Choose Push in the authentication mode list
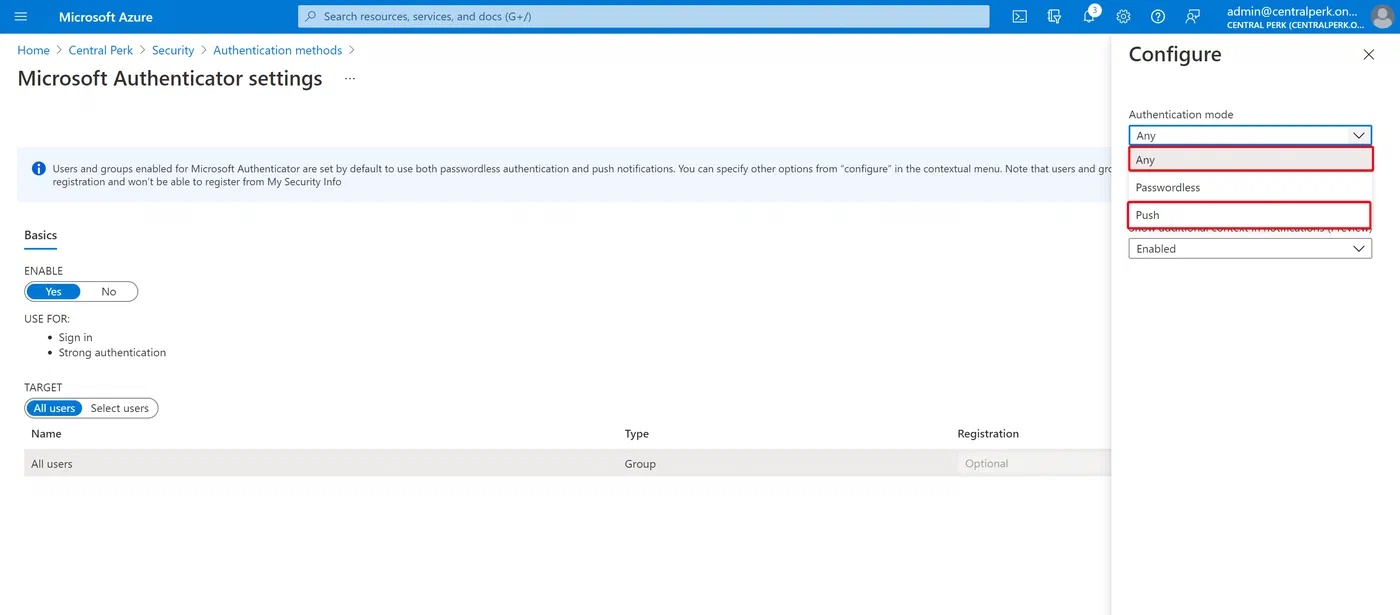 click(x=1250, y=215)
